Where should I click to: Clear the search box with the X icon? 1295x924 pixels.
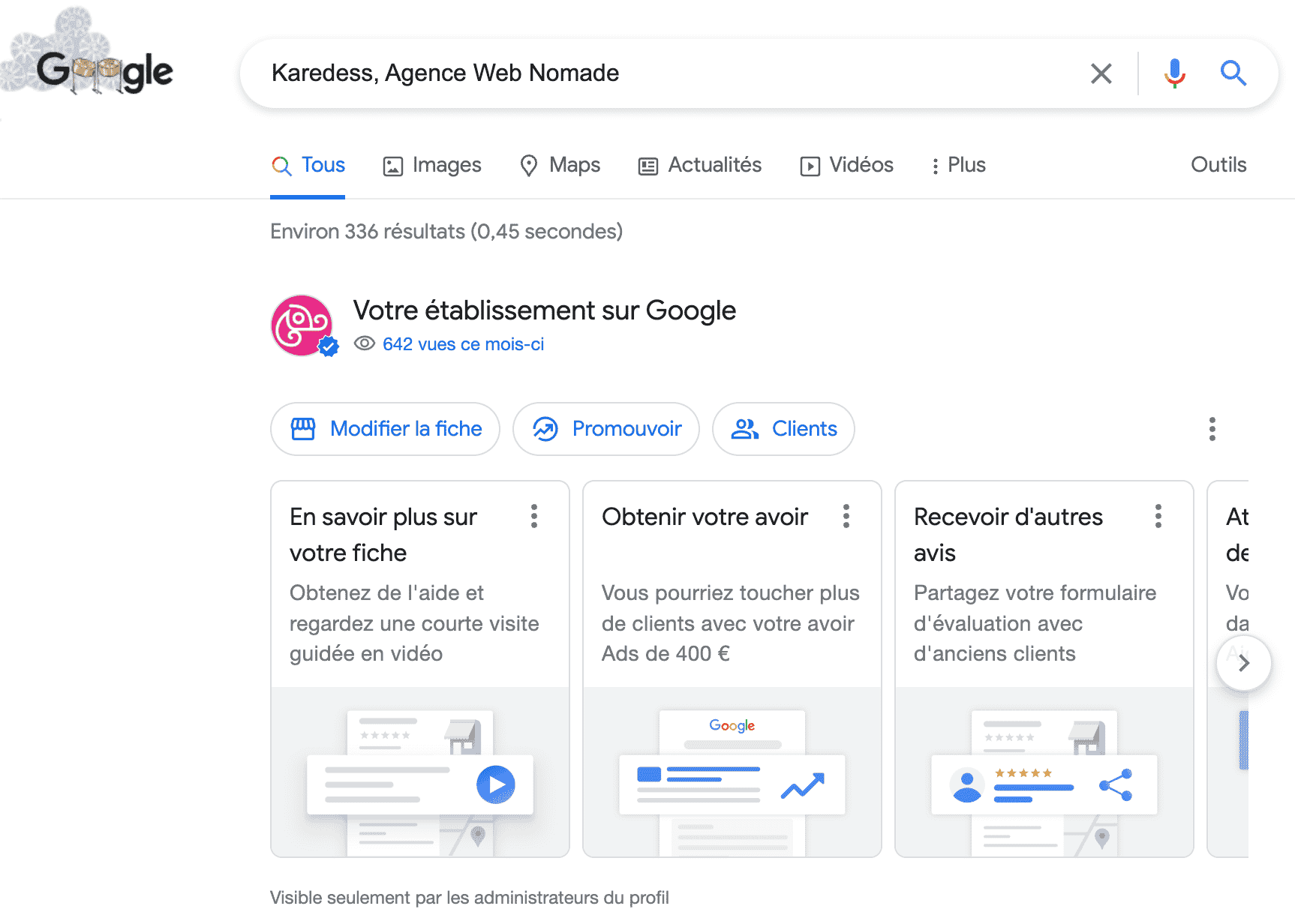(1101, 73)
